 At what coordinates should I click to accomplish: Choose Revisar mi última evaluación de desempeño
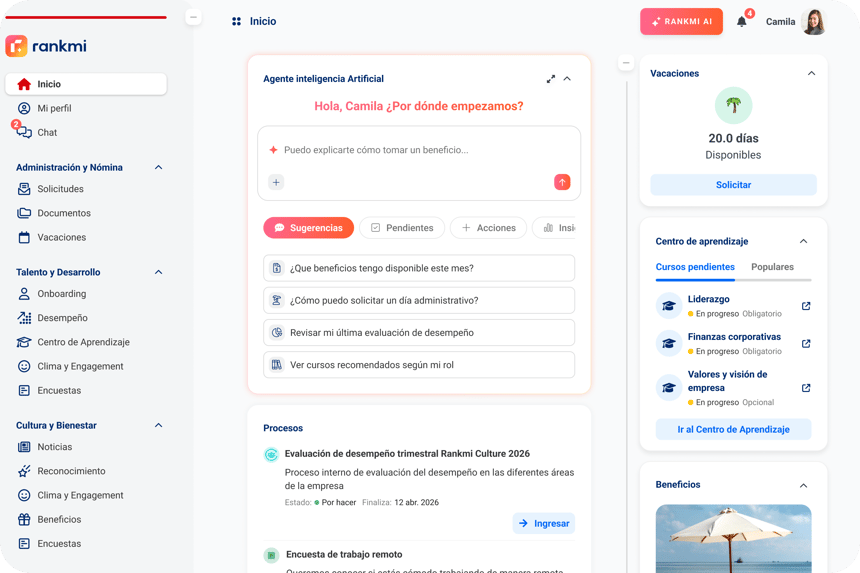point(419,333)
